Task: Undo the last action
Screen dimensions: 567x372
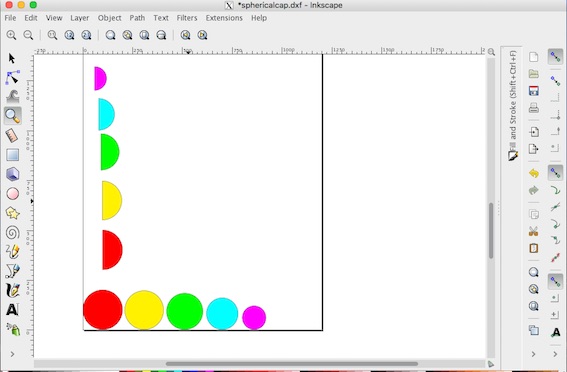Action: [534, 173]
